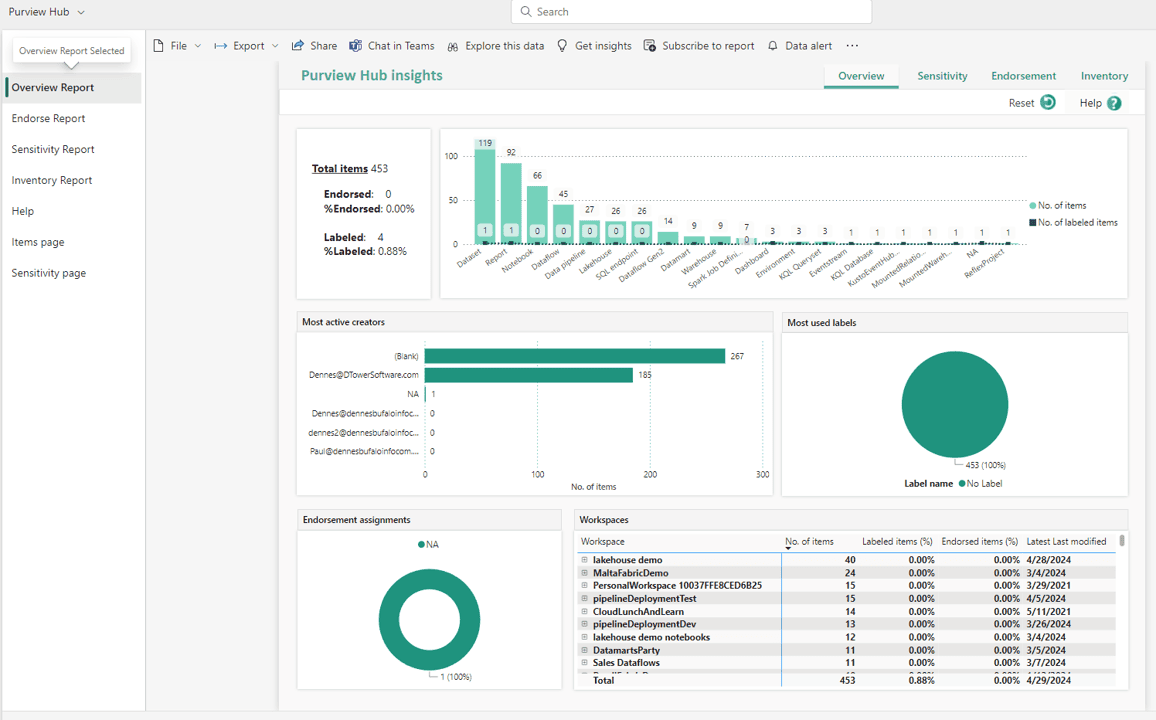Switch to the Endorsement tab
This screenshot has height=720, width=1156.
click(1023, 76)
